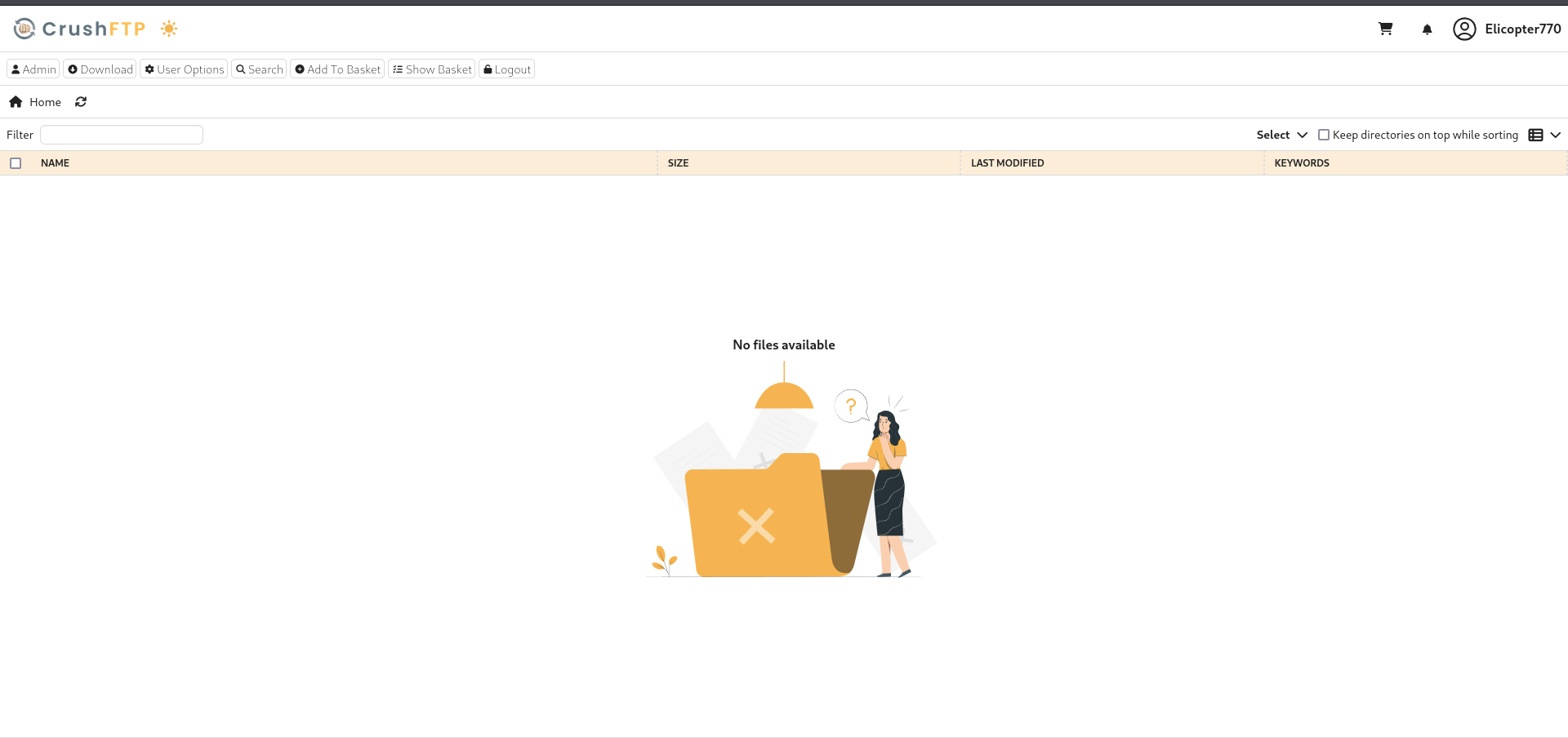Open the notifications bell icon
Image resolution: width=1568 pixels, height=738 pixels.
[1427, 29]
